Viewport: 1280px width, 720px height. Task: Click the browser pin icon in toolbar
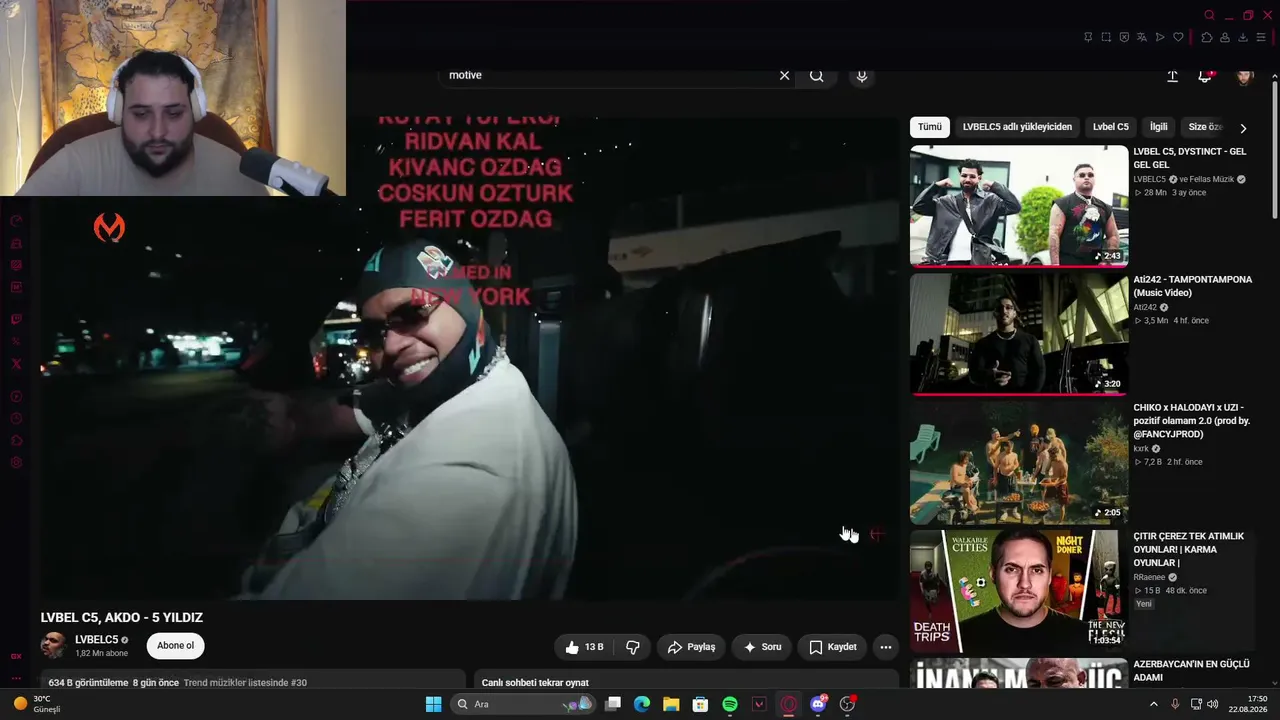[x=1088, y=37]
